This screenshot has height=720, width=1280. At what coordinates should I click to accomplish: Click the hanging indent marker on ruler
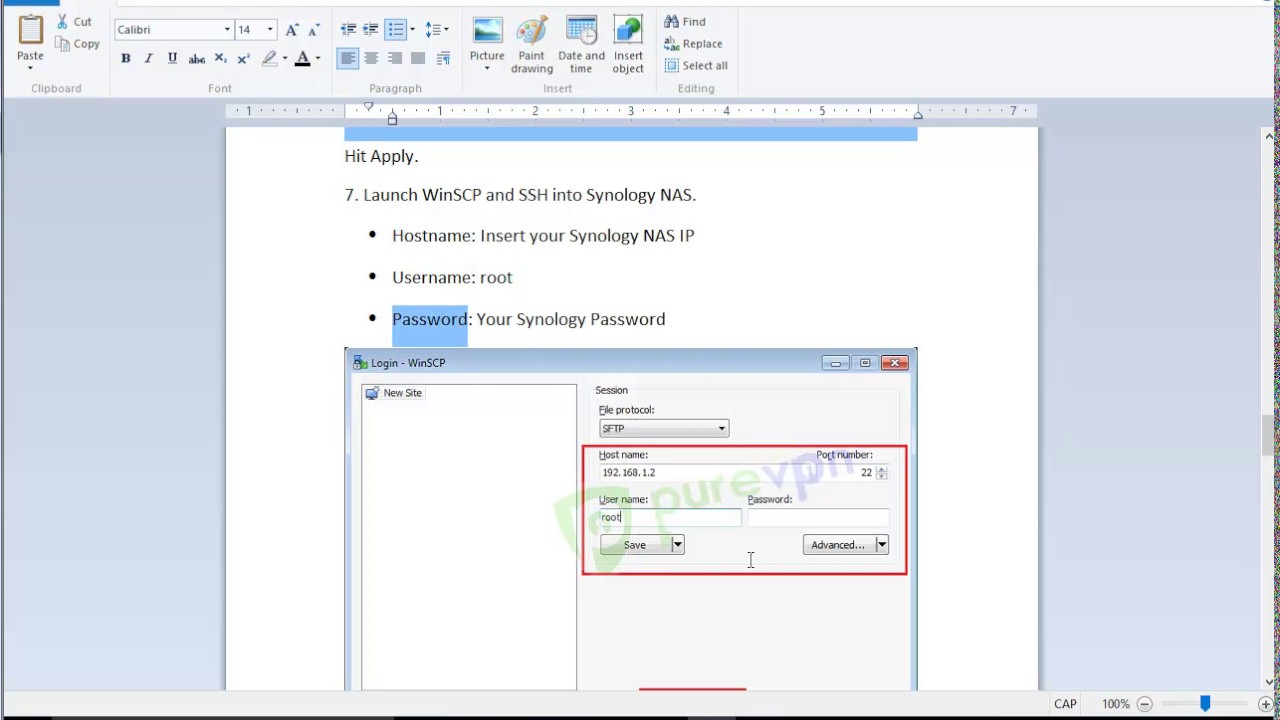pyautogui.click(x=392, y=116)
